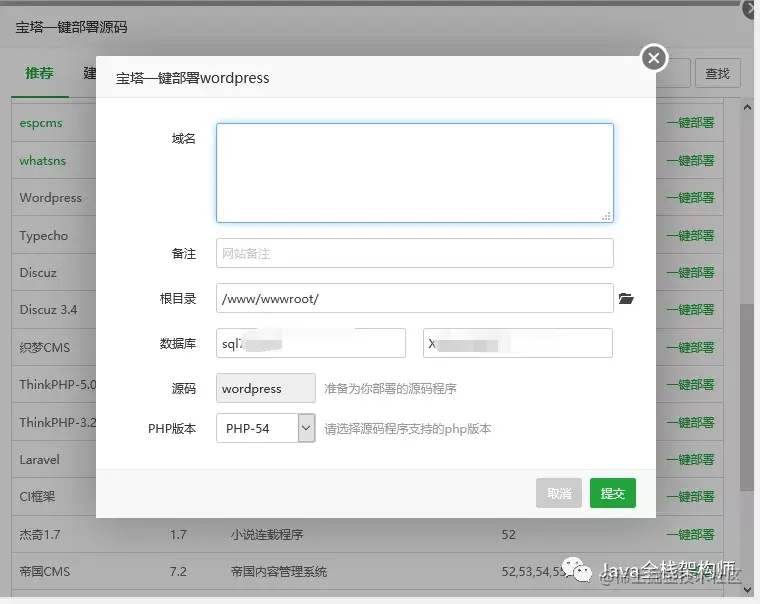Deploy Discuz row via 一键部署 link
The image size is (760, 604).
tap(691, 272)
